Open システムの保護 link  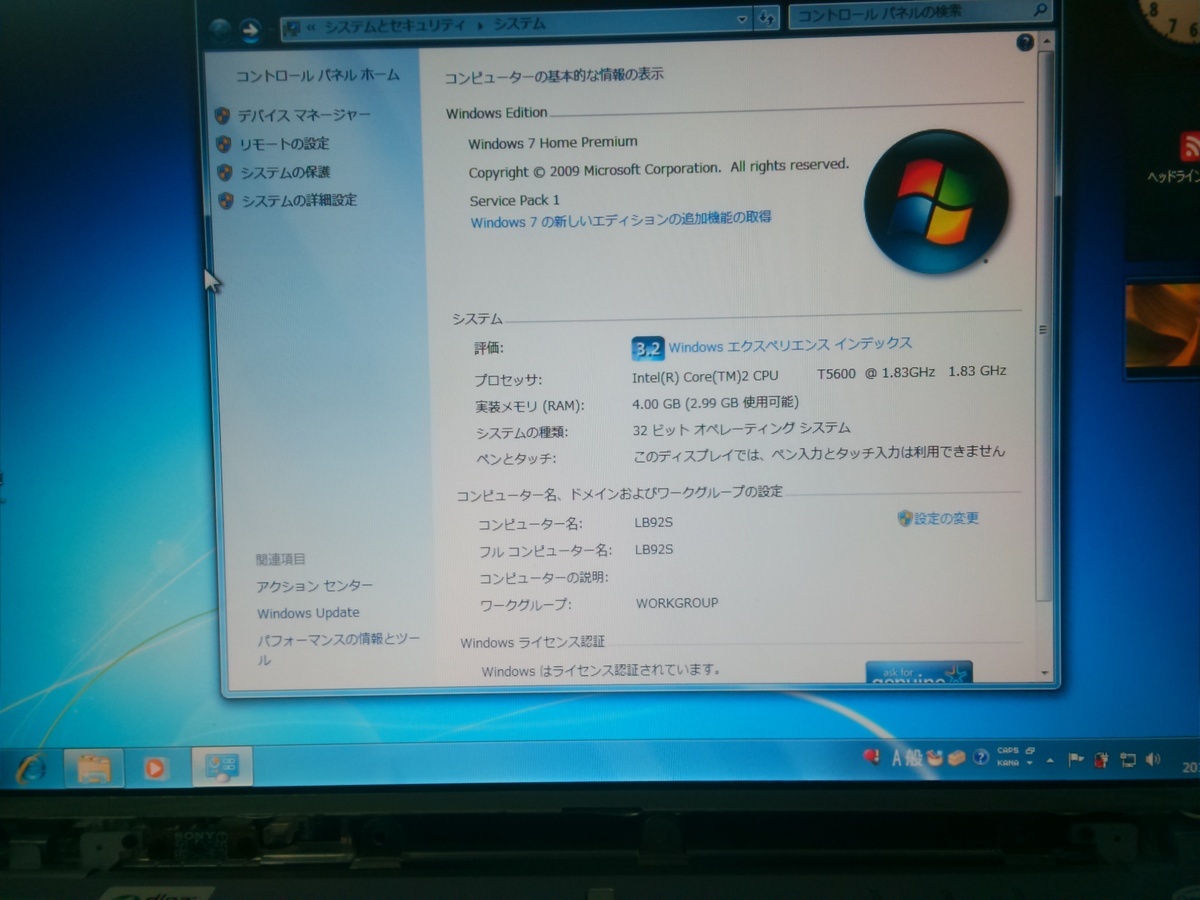[x=285, y=172]
